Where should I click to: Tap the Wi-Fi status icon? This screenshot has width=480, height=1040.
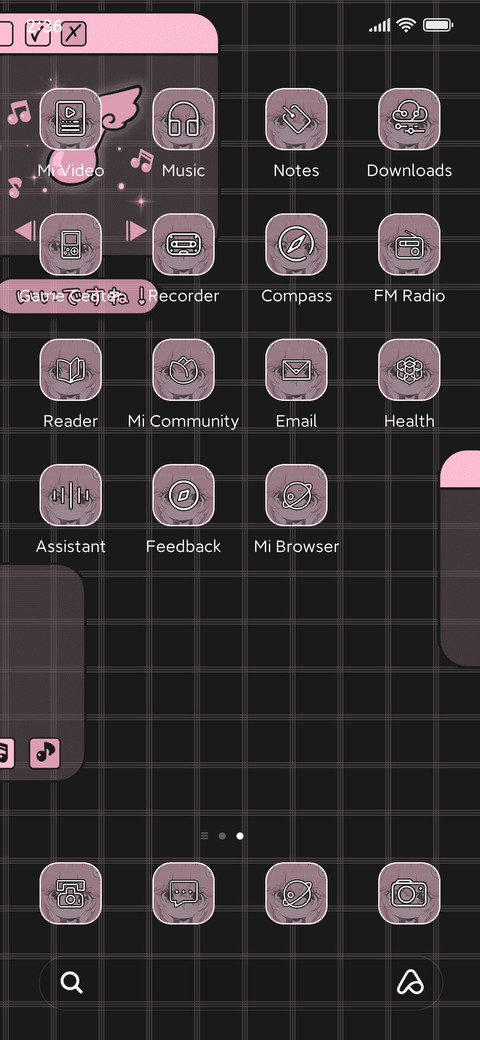(x=406, y=25)
